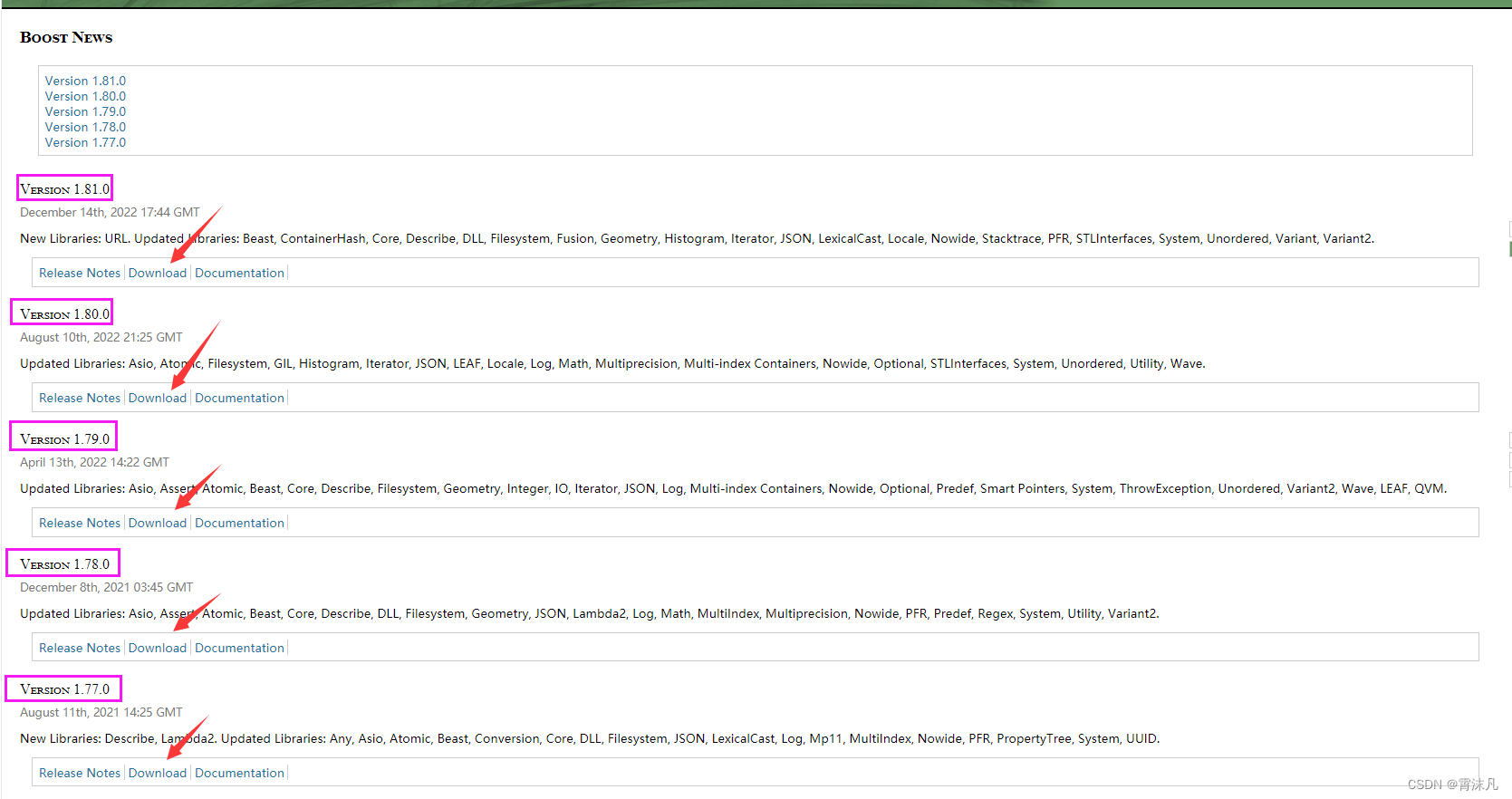Open Release Notes for Version 1.77.0
This screenshot has height=799, width=1512.
tap(80, 773)
